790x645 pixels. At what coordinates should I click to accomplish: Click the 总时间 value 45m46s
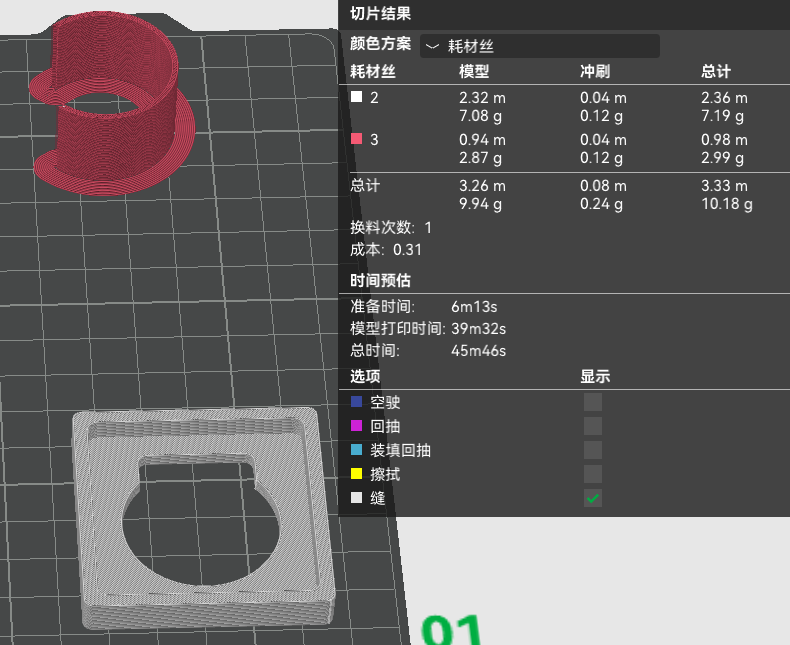[x=478, y=351]
